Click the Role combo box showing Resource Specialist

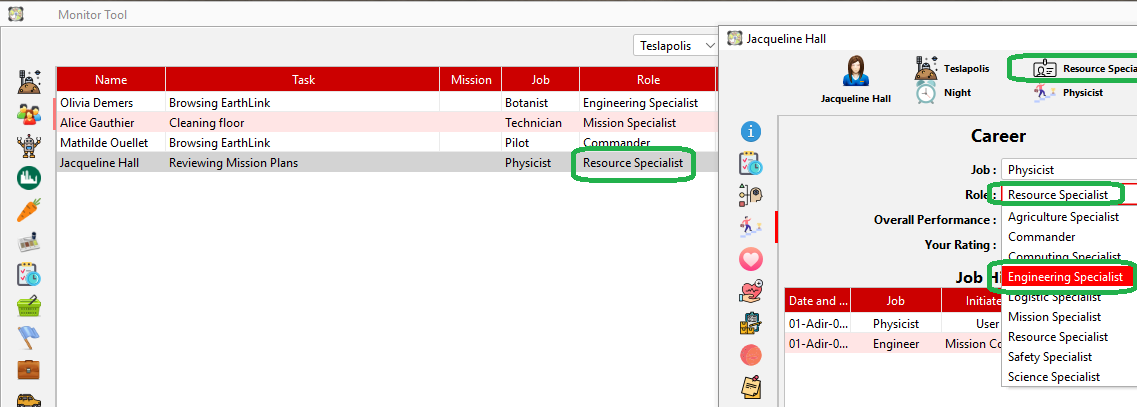(1069, 194)
